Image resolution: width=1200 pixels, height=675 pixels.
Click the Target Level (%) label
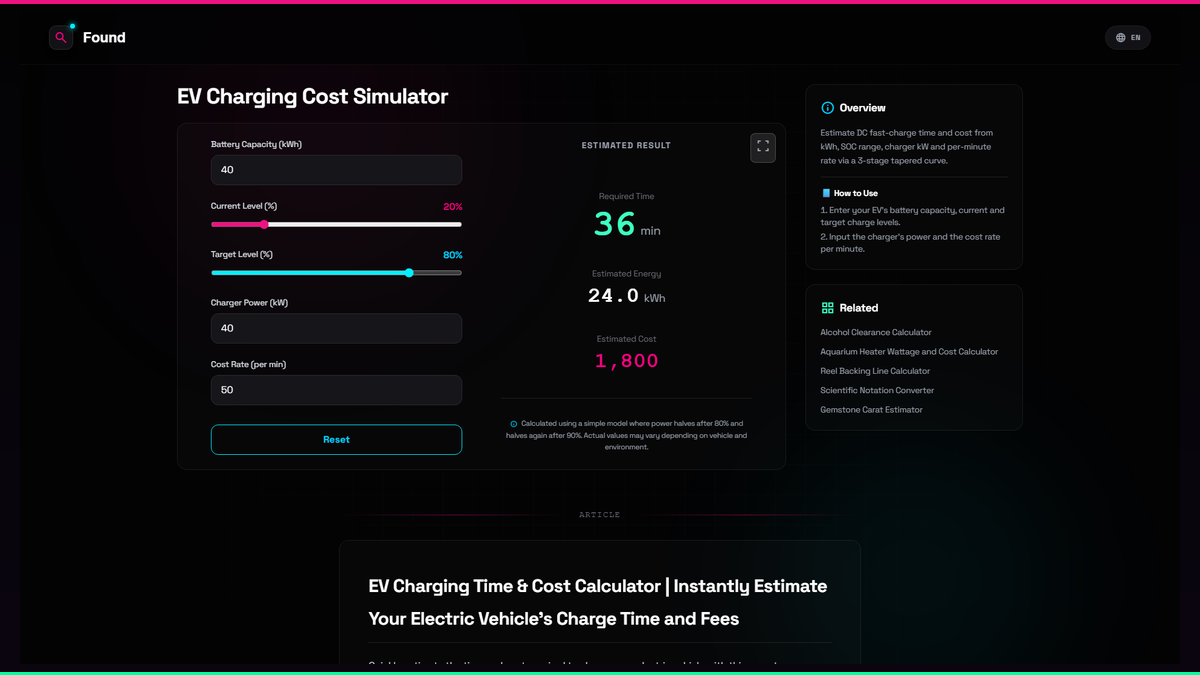point(242,255)
